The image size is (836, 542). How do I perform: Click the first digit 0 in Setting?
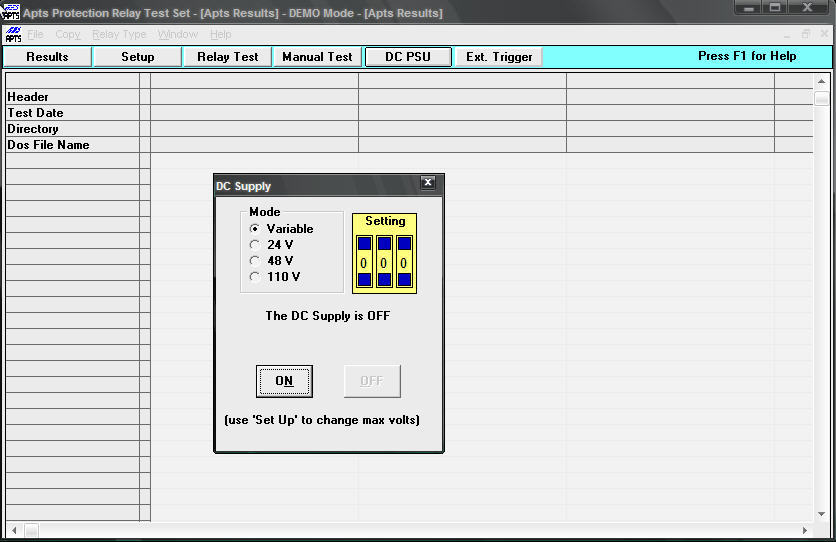click(364, 263)
